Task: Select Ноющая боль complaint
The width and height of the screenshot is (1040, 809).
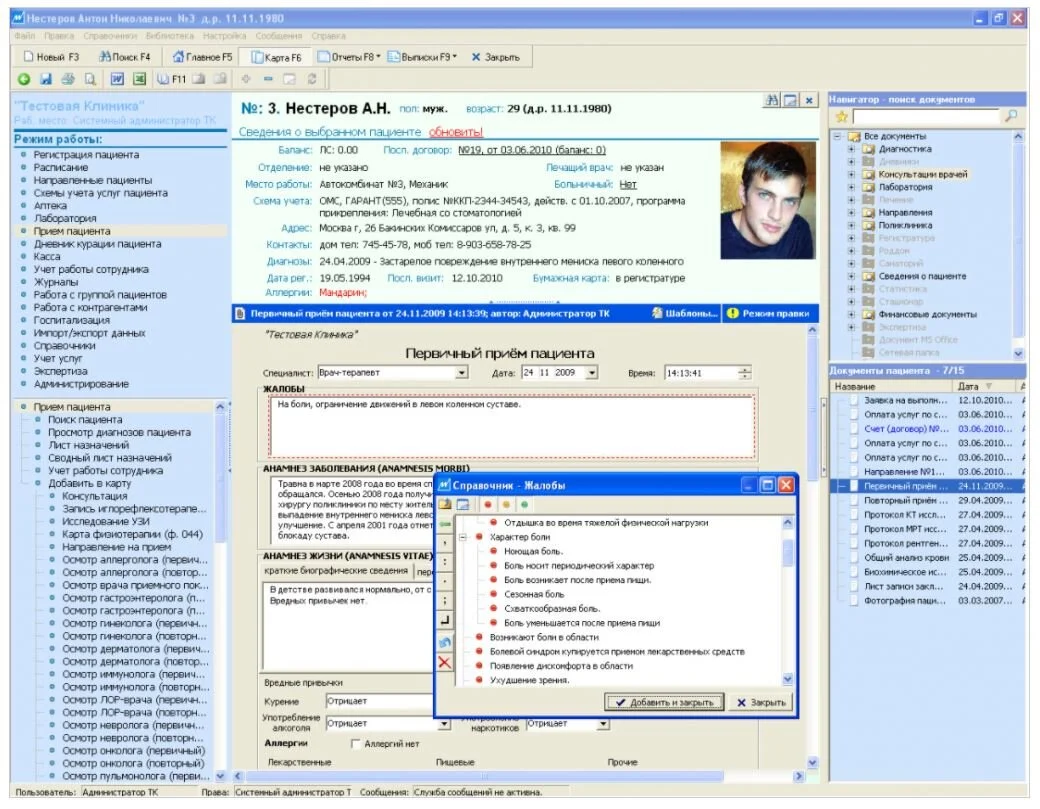Action: (x=533, y=552)
